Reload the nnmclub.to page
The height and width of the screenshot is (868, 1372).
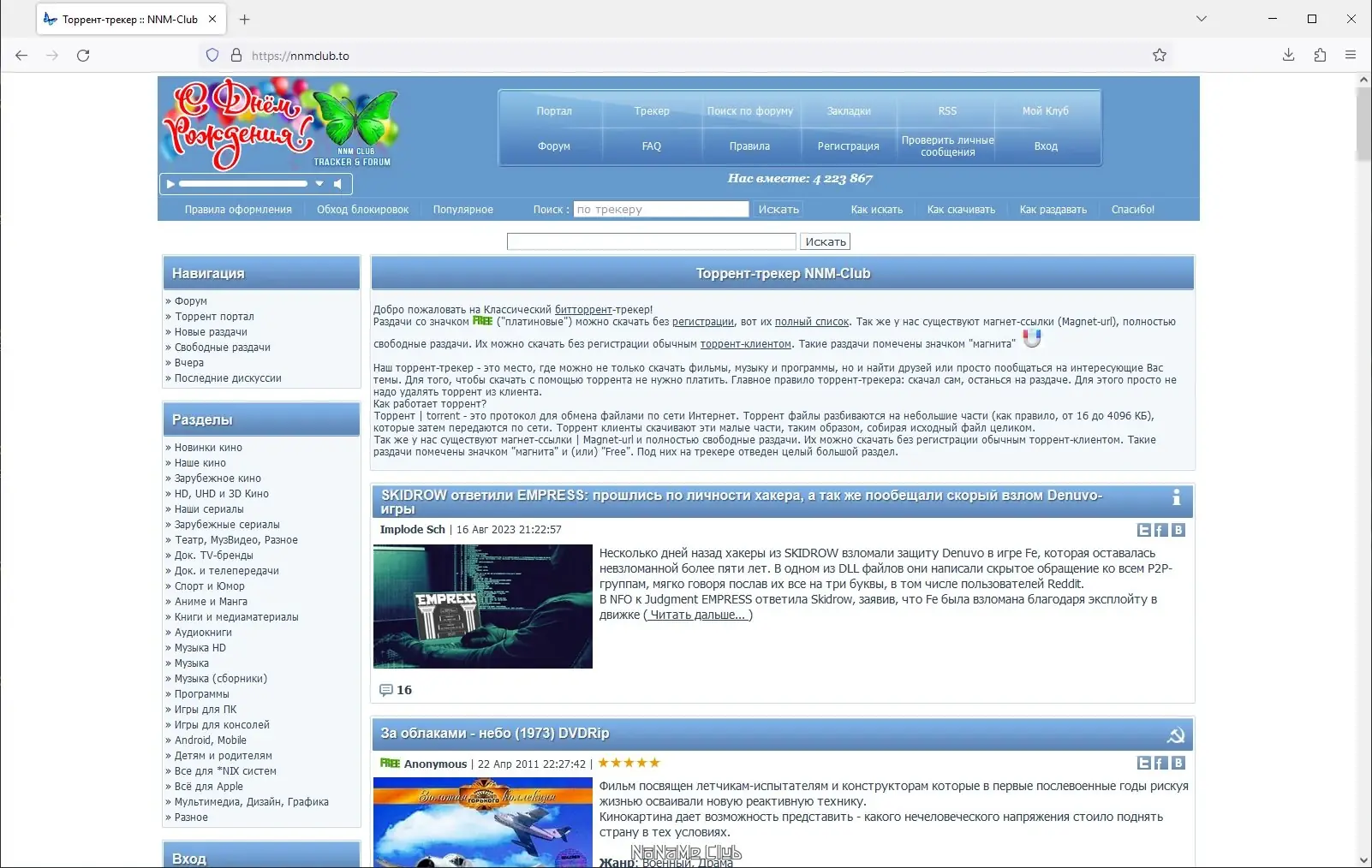click(83, 56)
